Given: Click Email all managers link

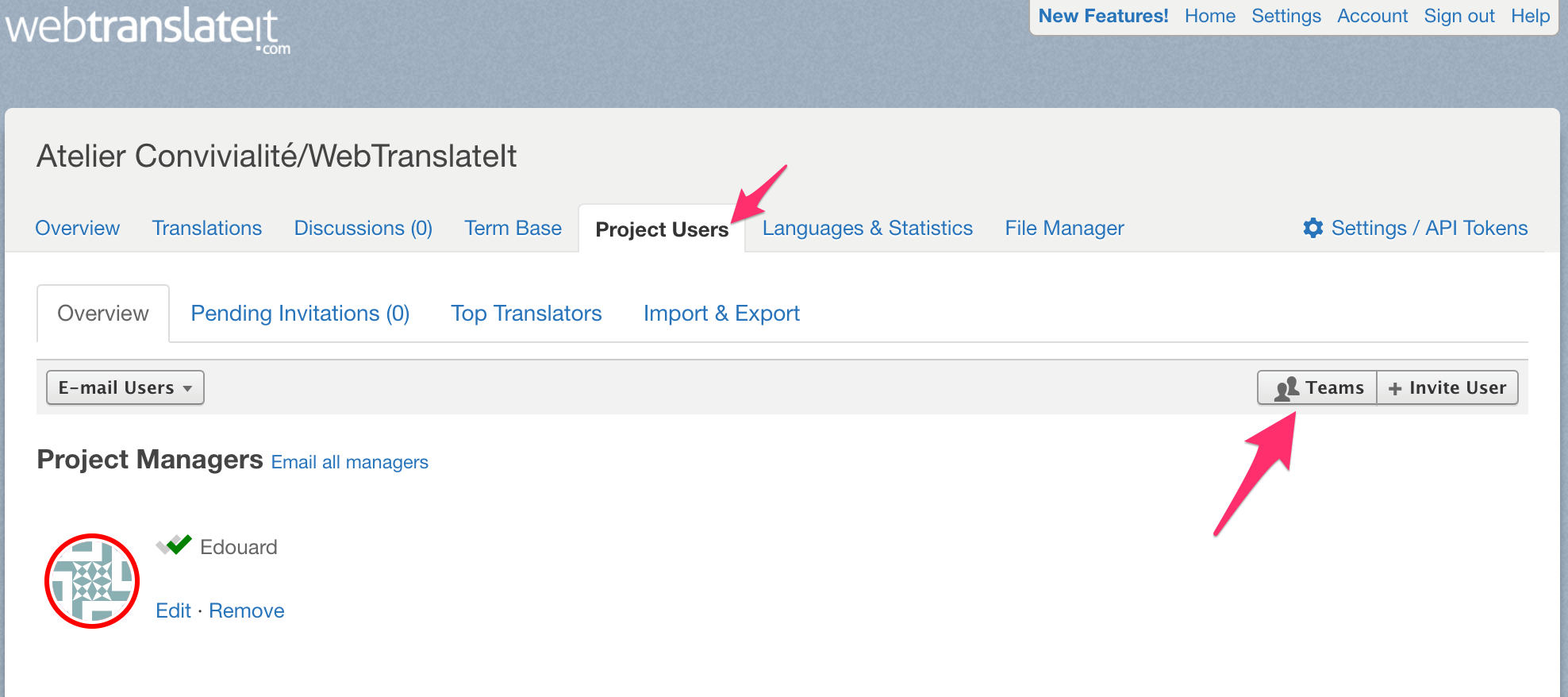Looking at the screenshot, I should point(349,462).
